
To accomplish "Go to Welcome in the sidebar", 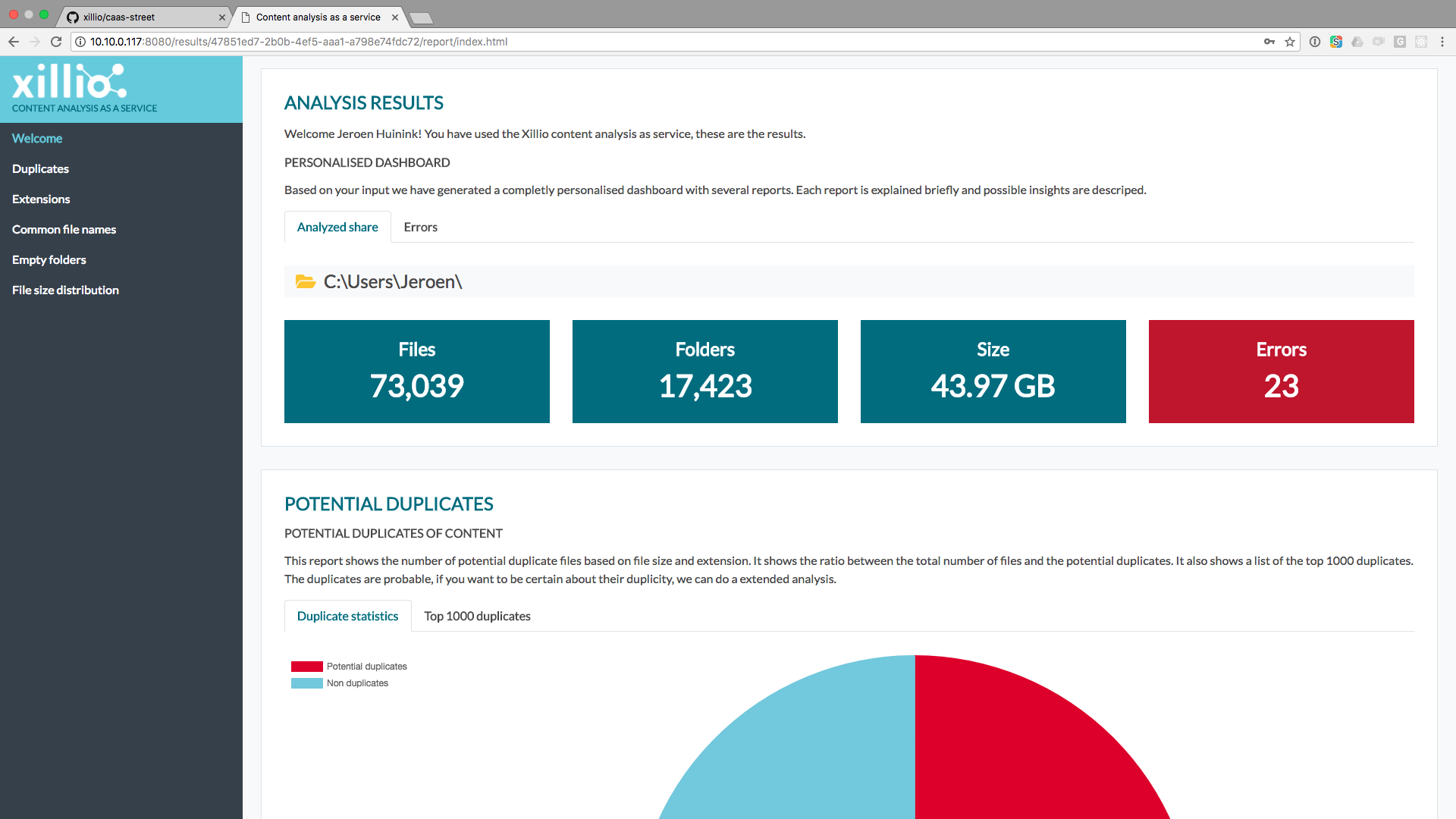I will (x=37, y=138).
